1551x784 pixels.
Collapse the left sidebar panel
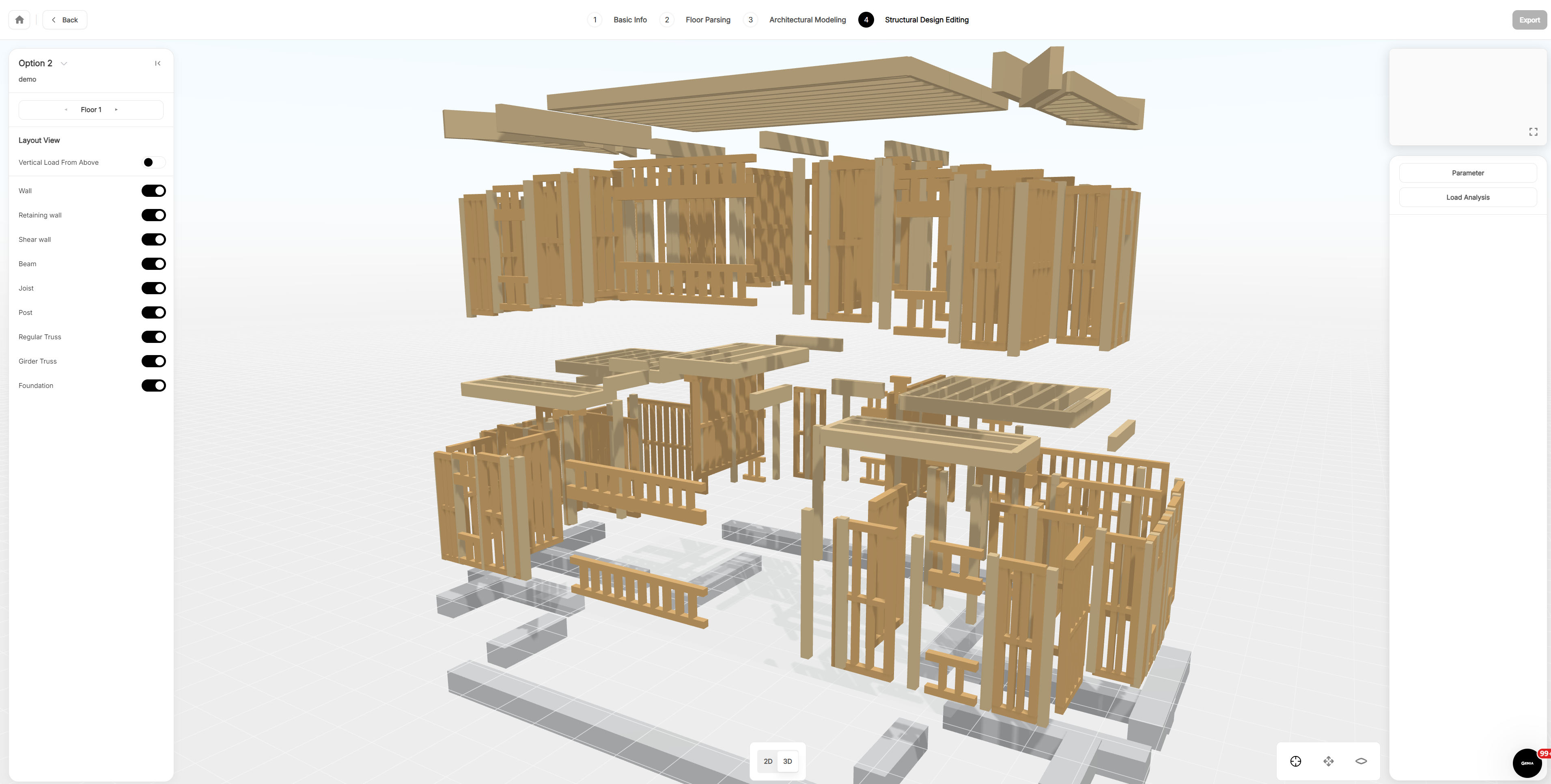158,63
